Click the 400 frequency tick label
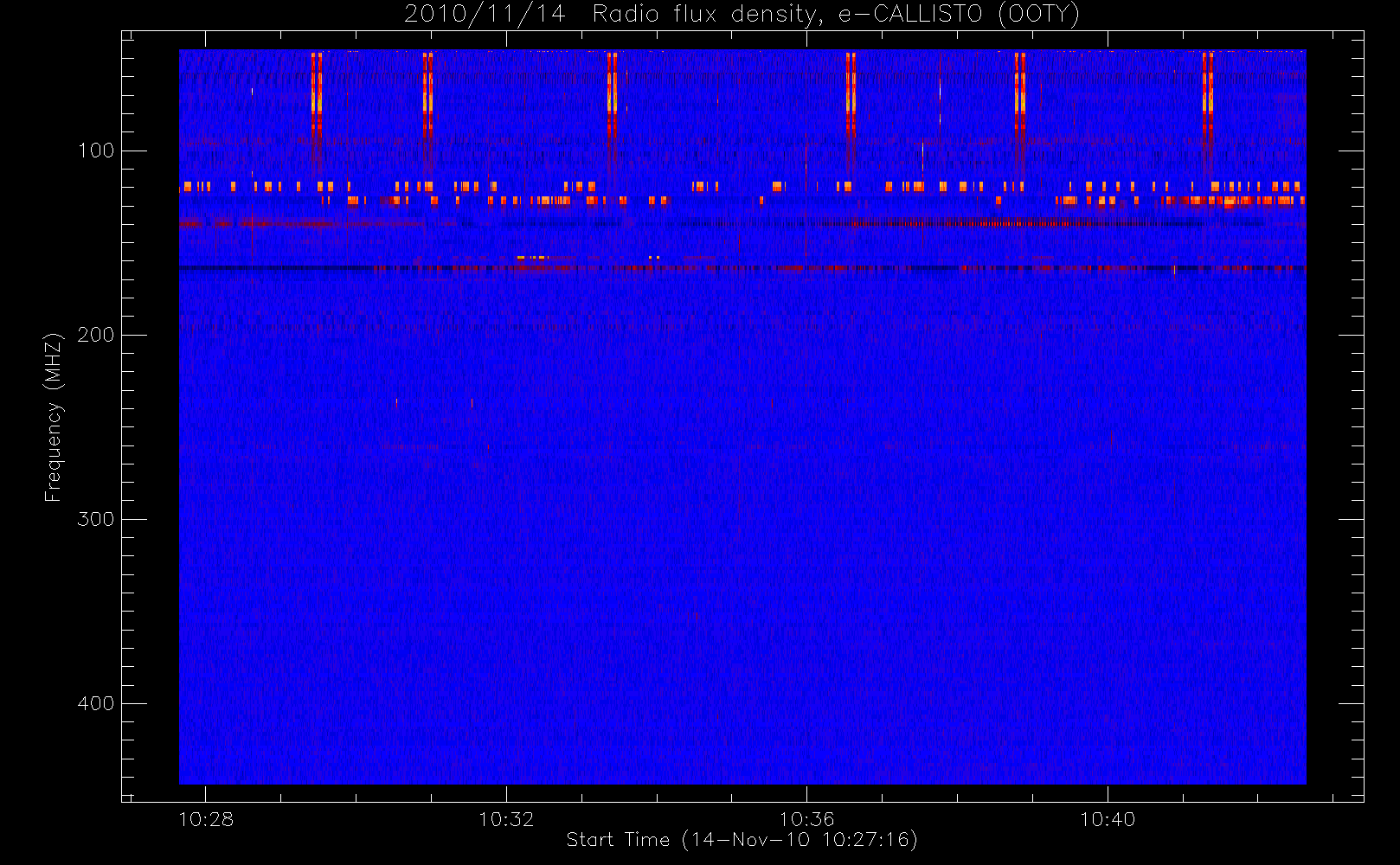Screen dimensions: 1400x865 pyautogui.click(x=95, y=704)
